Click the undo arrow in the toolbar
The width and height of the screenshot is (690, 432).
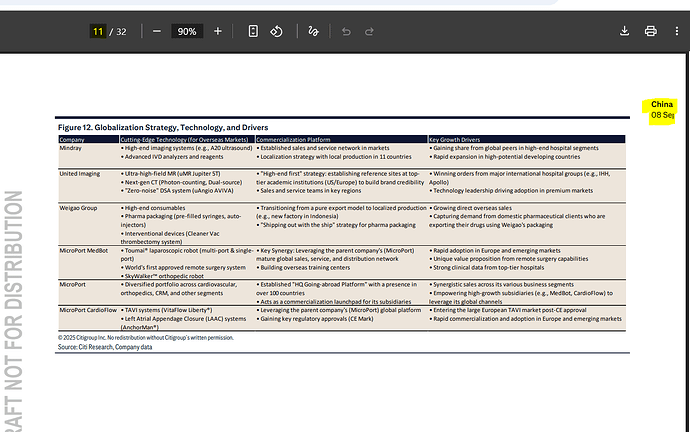347,31
